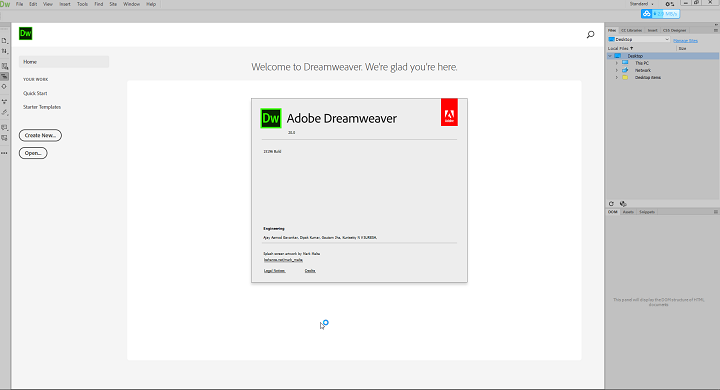Click the open documents icon in left toolbar

4,41
